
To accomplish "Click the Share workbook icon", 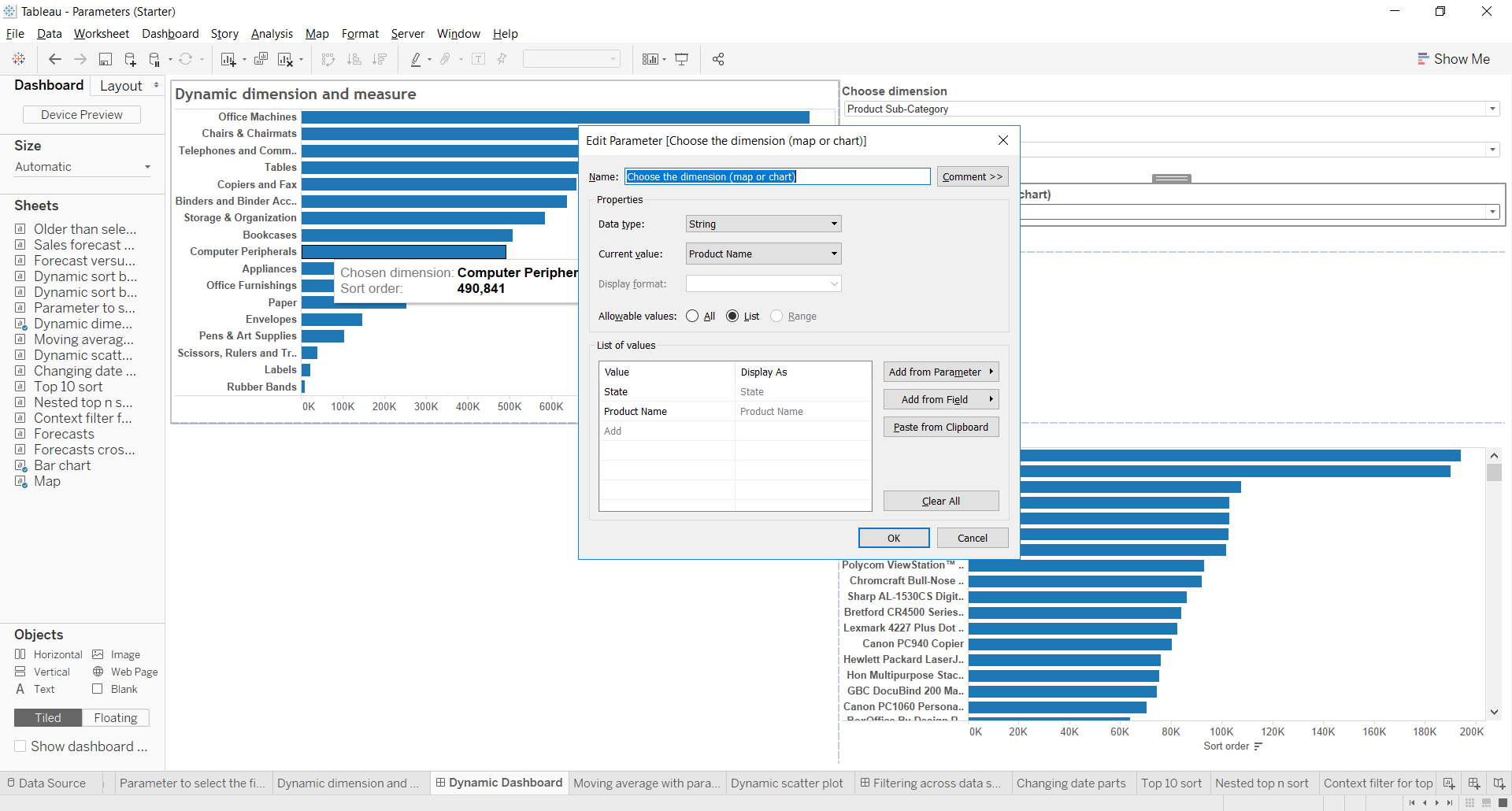I will pos(718,59).
